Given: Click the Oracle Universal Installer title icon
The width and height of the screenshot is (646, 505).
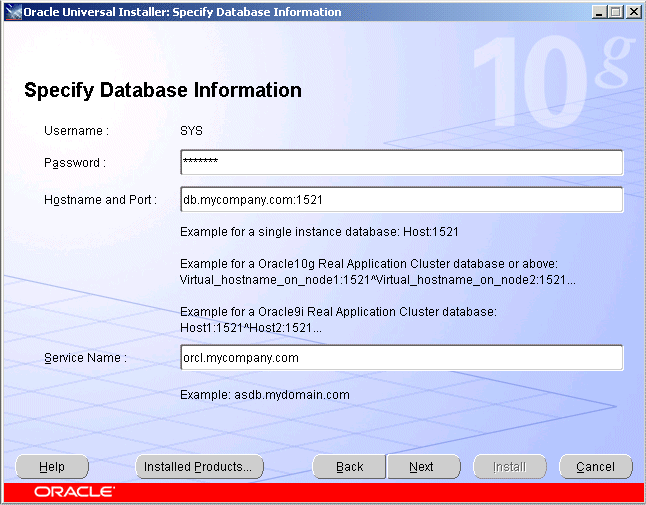Looking at the screenshot, I should pyautogui.click(x=12, y=12).
